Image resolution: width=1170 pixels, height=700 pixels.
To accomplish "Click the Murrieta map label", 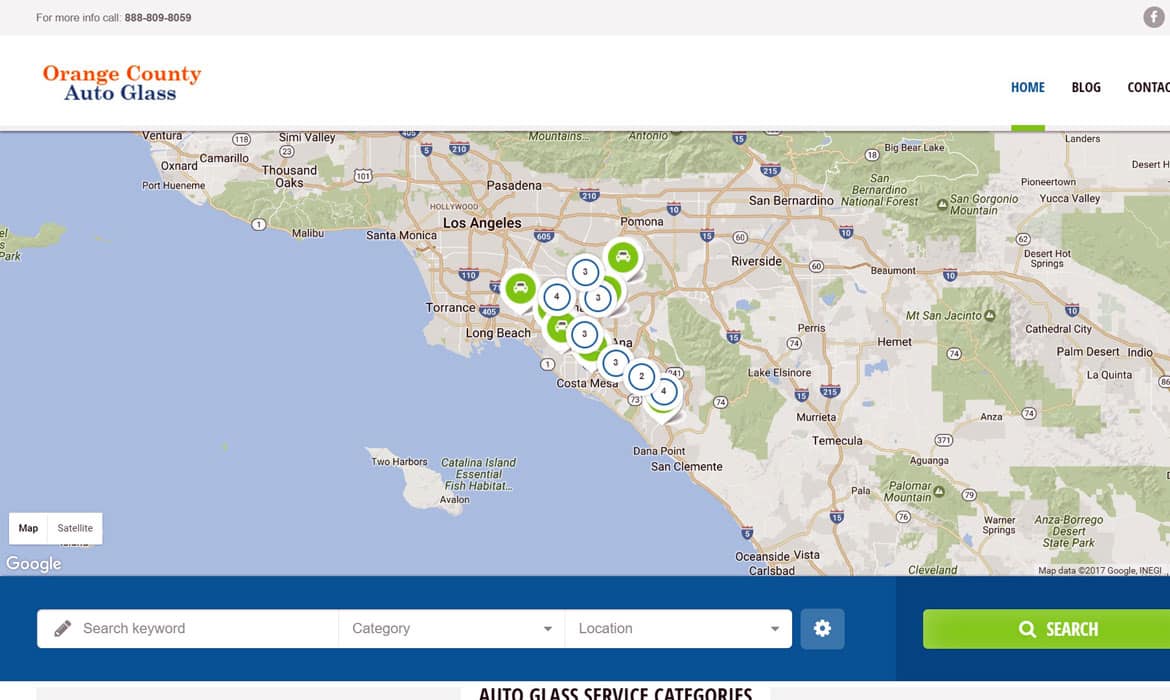I will coord(816,417).
